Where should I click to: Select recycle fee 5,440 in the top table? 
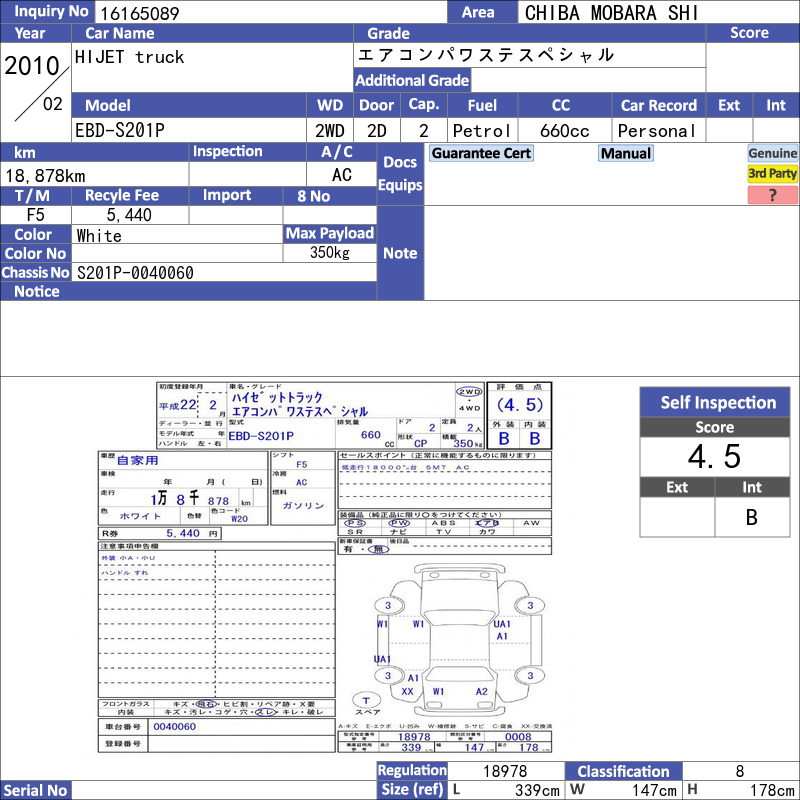pyautogui.click(x=129, y=214)
